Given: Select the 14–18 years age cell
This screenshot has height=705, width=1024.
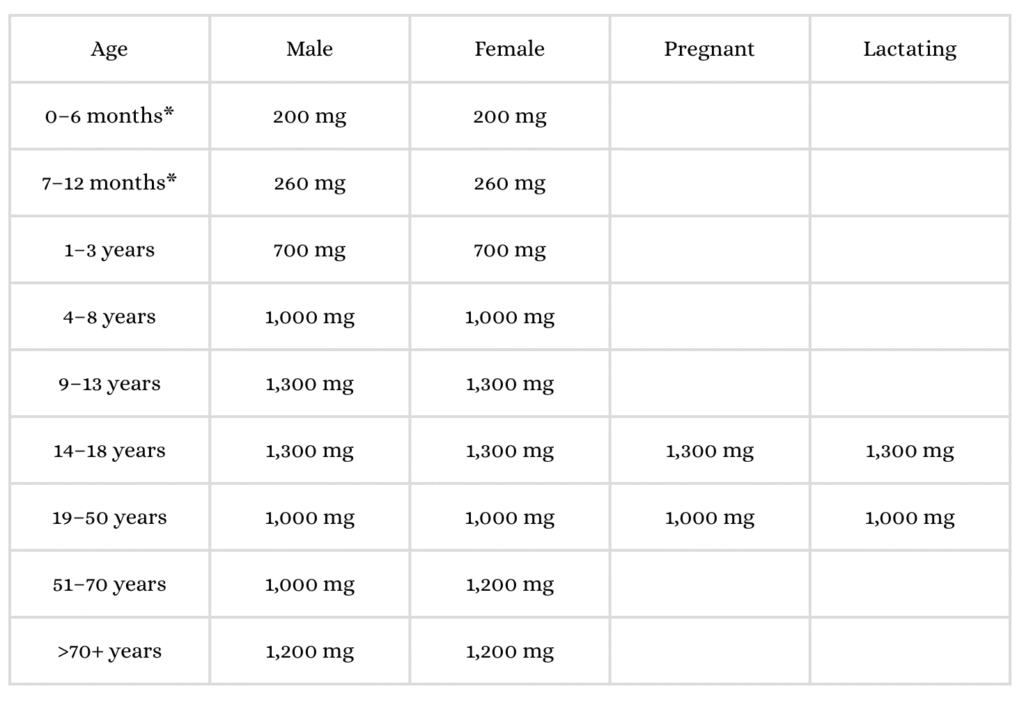Looking at the screenshot, I should pos(109,451).
